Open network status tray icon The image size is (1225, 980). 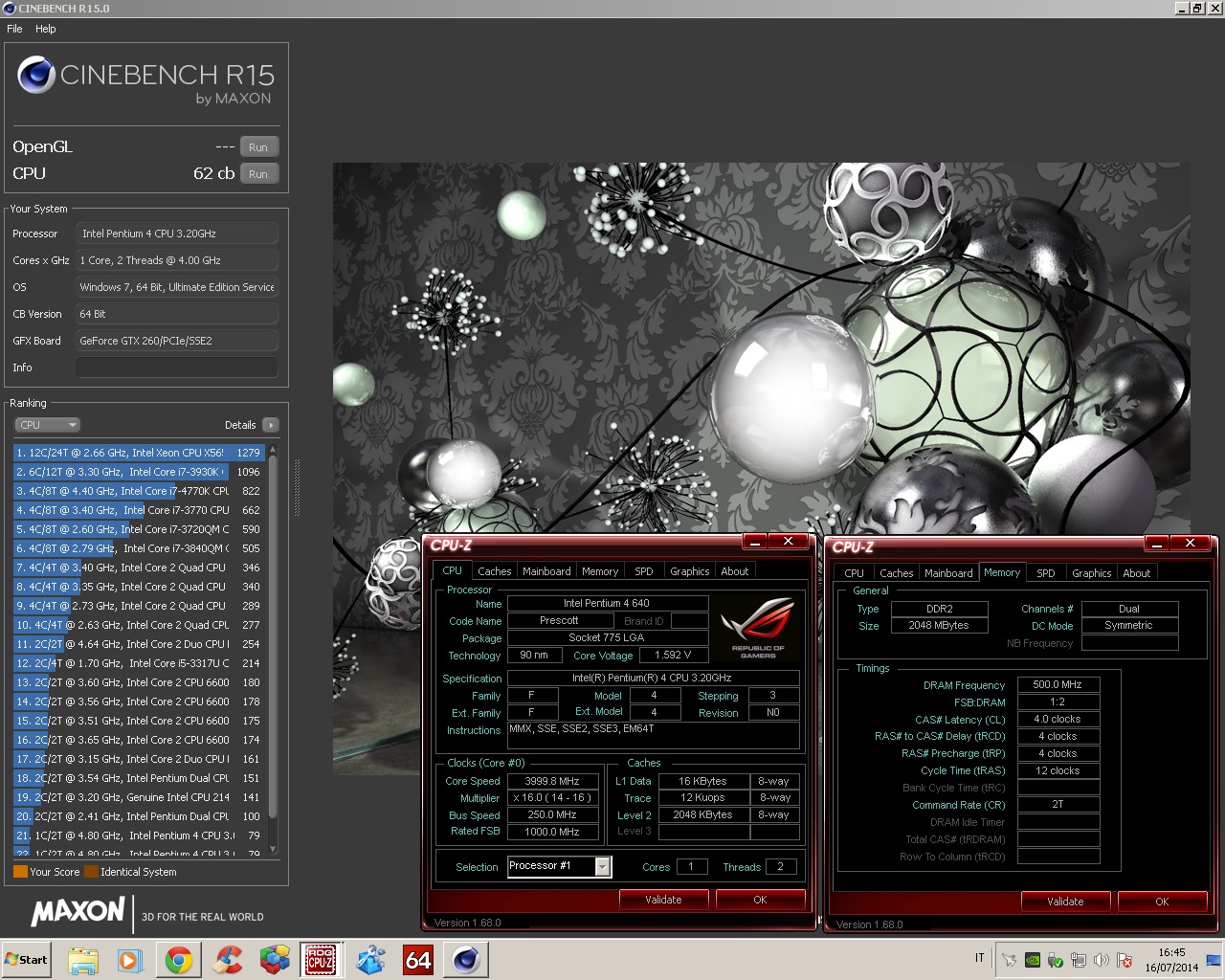click(x=1079, y=960)
